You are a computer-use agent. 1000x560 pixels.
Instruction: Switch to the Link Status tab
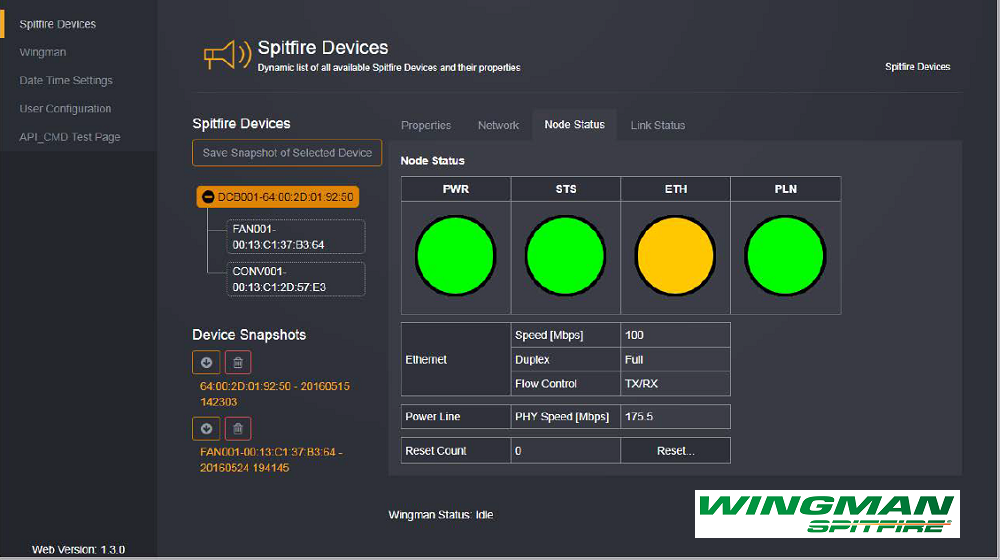(658, 125)
